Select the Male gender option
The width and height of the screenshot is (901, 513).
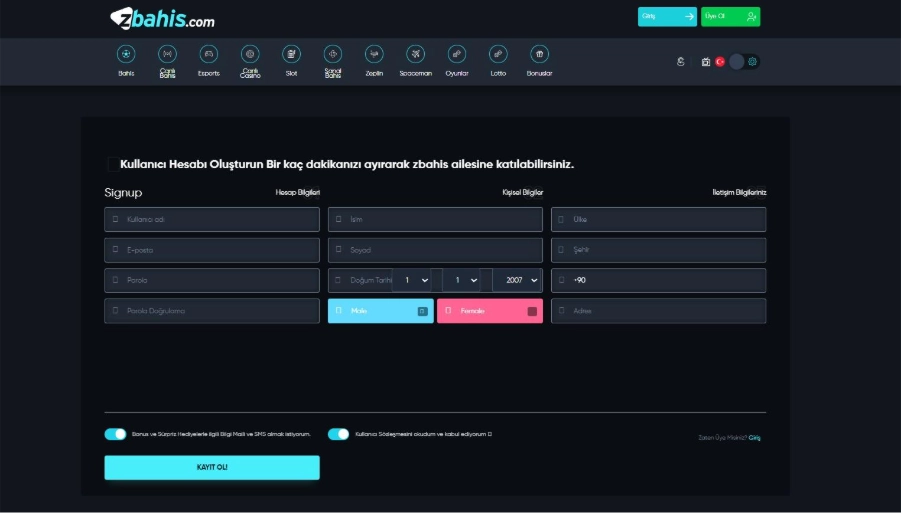[380, 311]
